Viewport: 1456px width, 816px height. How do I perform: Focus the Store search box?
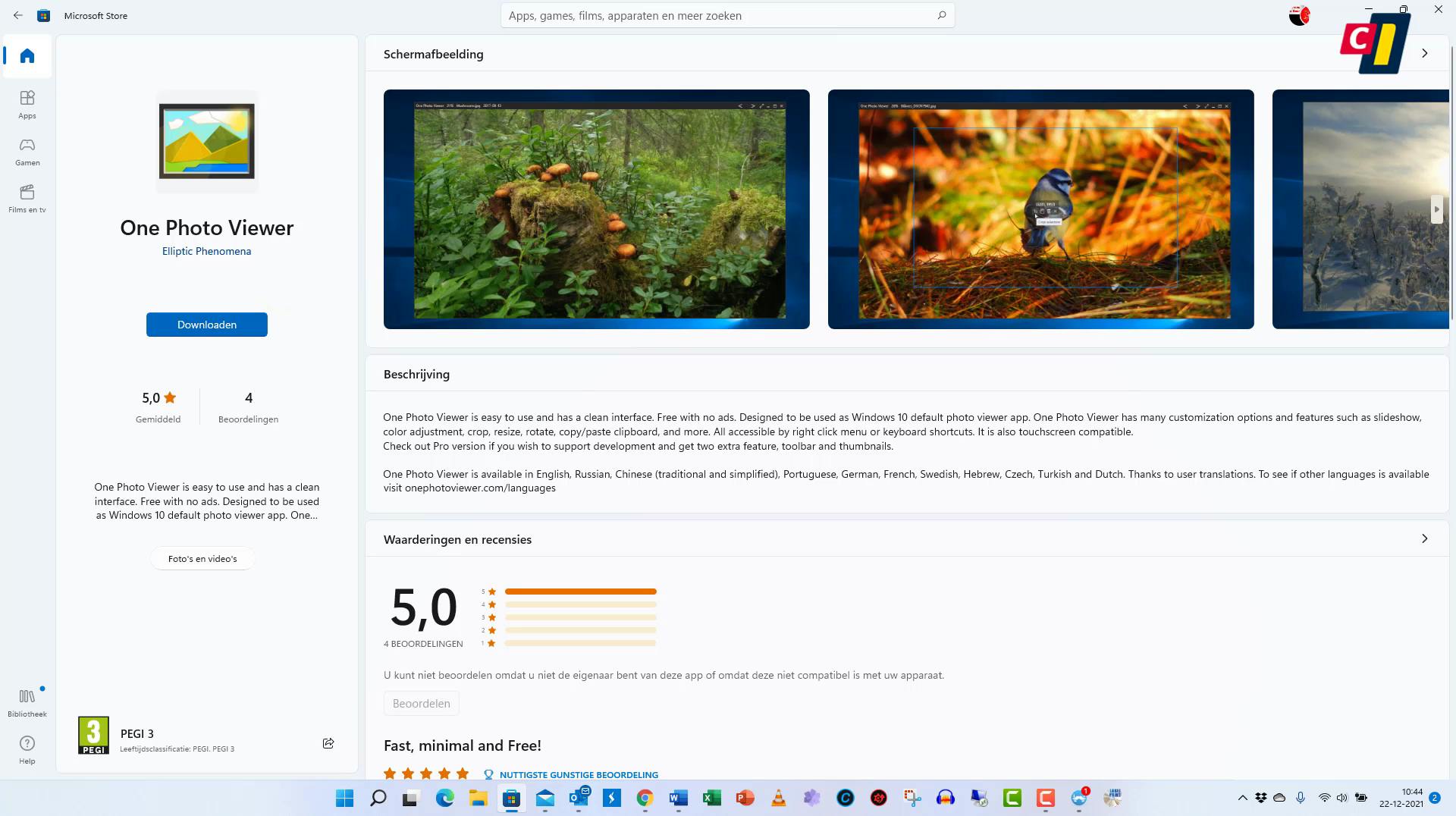727,15
